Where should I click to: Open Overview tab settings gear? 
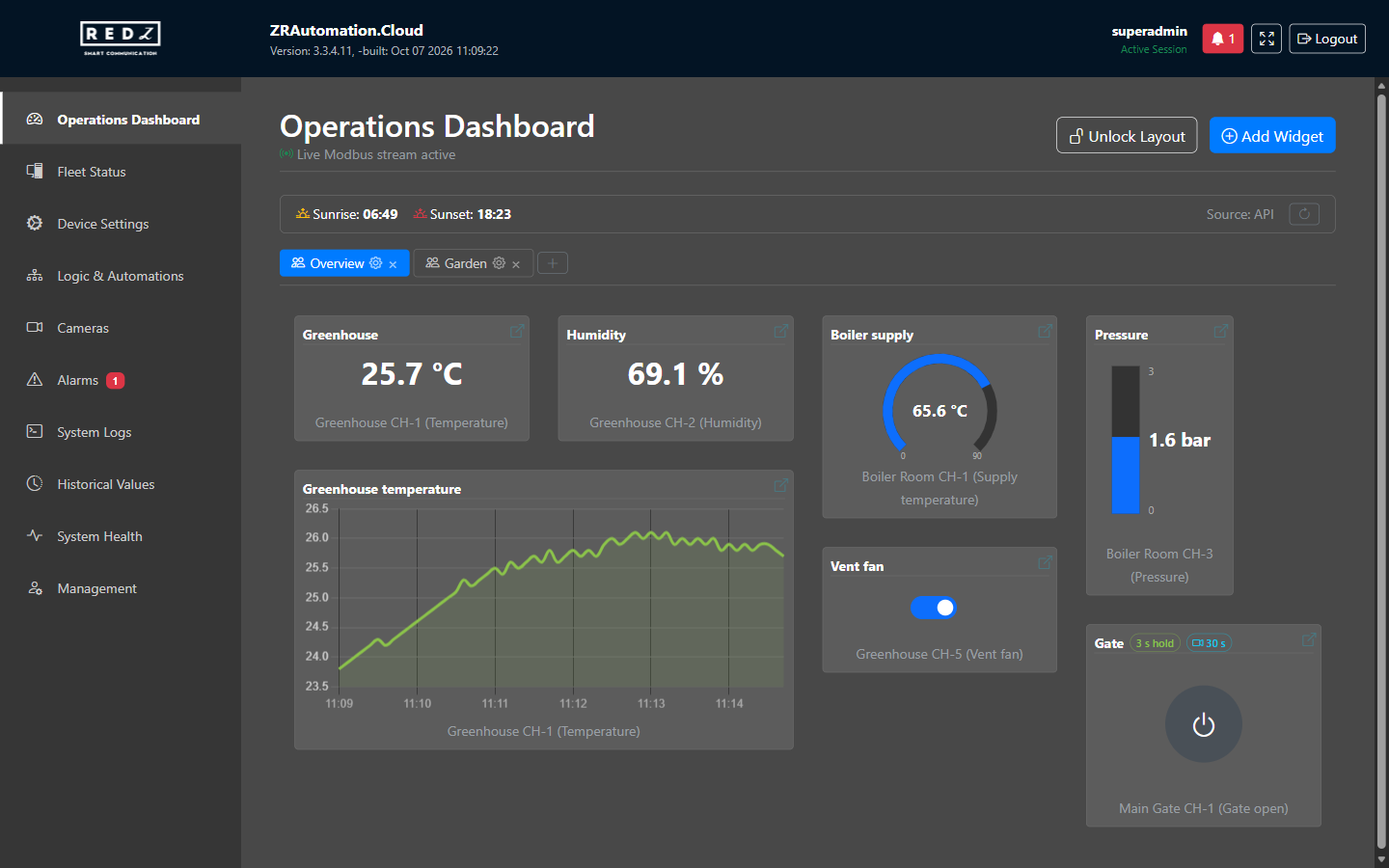coord(376,263)
